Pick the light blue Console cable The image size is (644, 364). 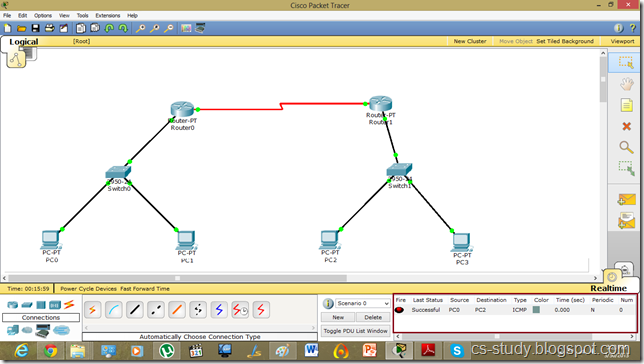114,310
